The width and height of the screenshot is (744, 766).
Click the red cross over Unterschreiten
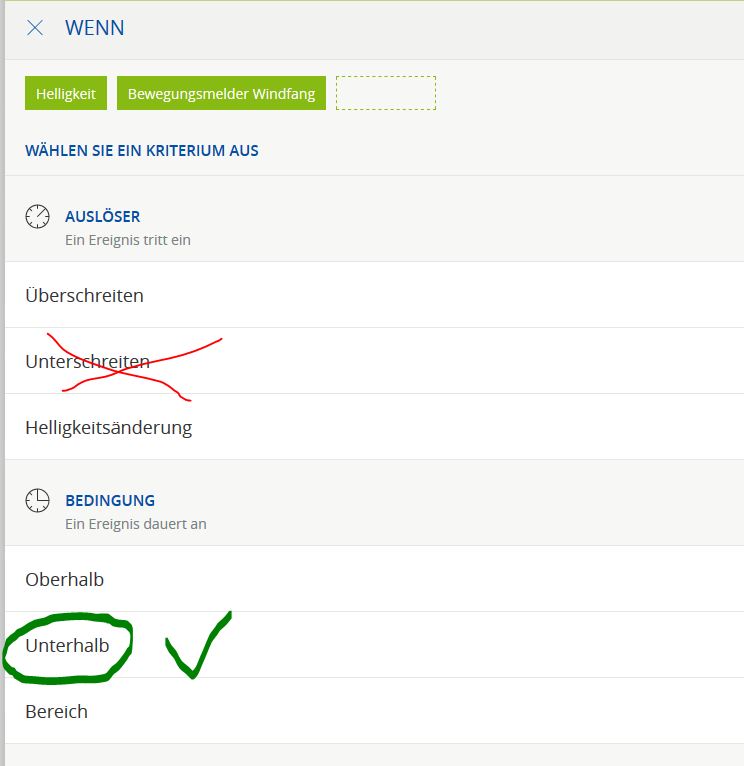click(125, 366)
